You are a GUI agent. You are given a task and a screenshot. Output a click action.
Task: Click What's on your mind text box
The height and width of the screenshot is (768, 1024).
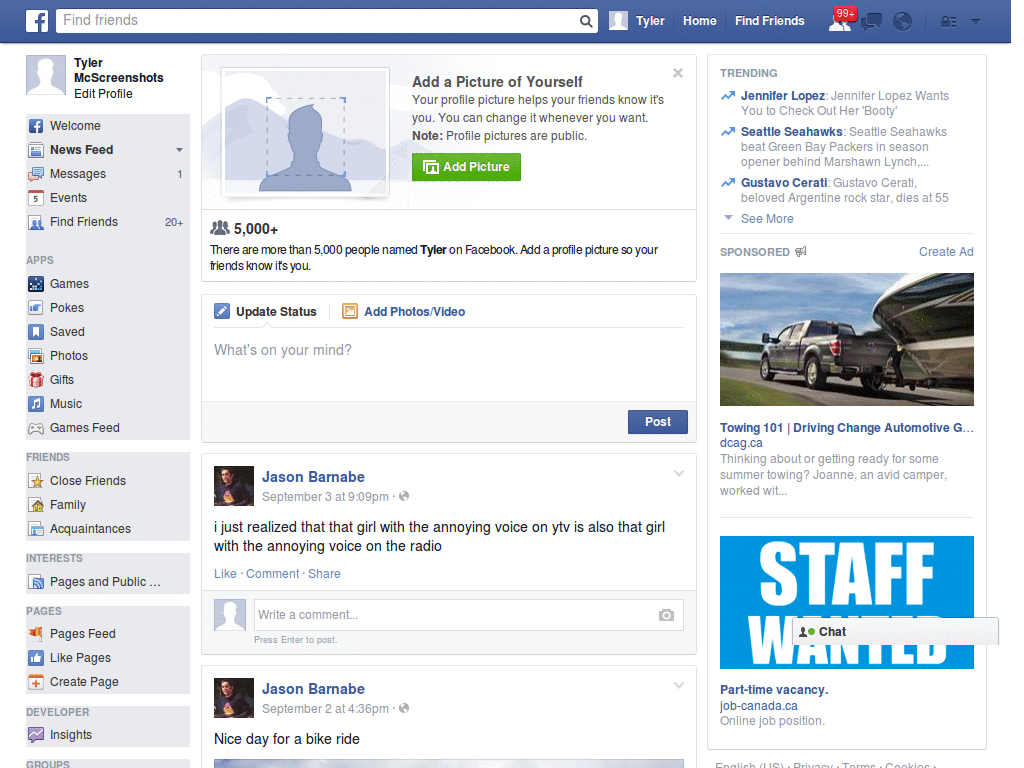pyautogui.click(x=449, y=366)
